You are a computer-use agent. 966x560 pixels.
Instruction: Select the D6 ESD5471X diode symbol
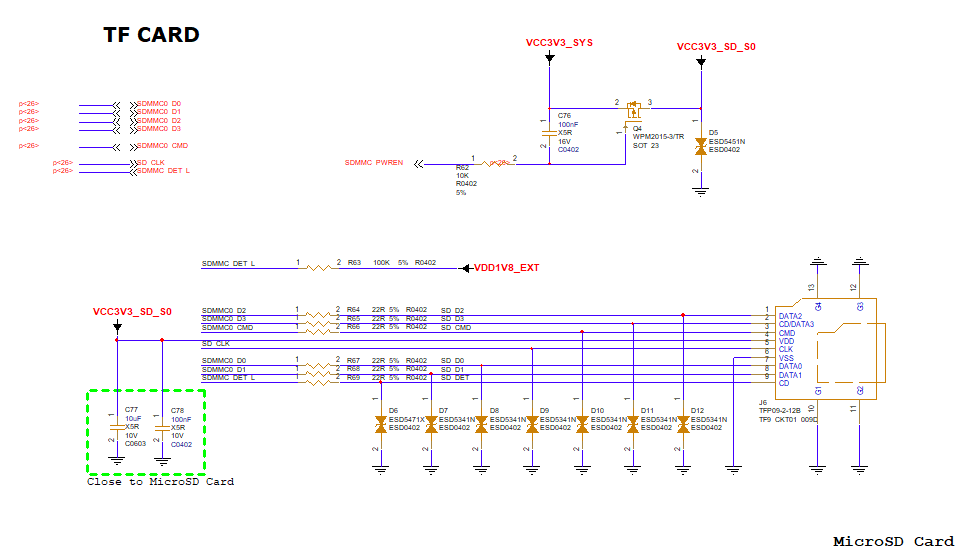pyautogui.click(x=381, y=424)
